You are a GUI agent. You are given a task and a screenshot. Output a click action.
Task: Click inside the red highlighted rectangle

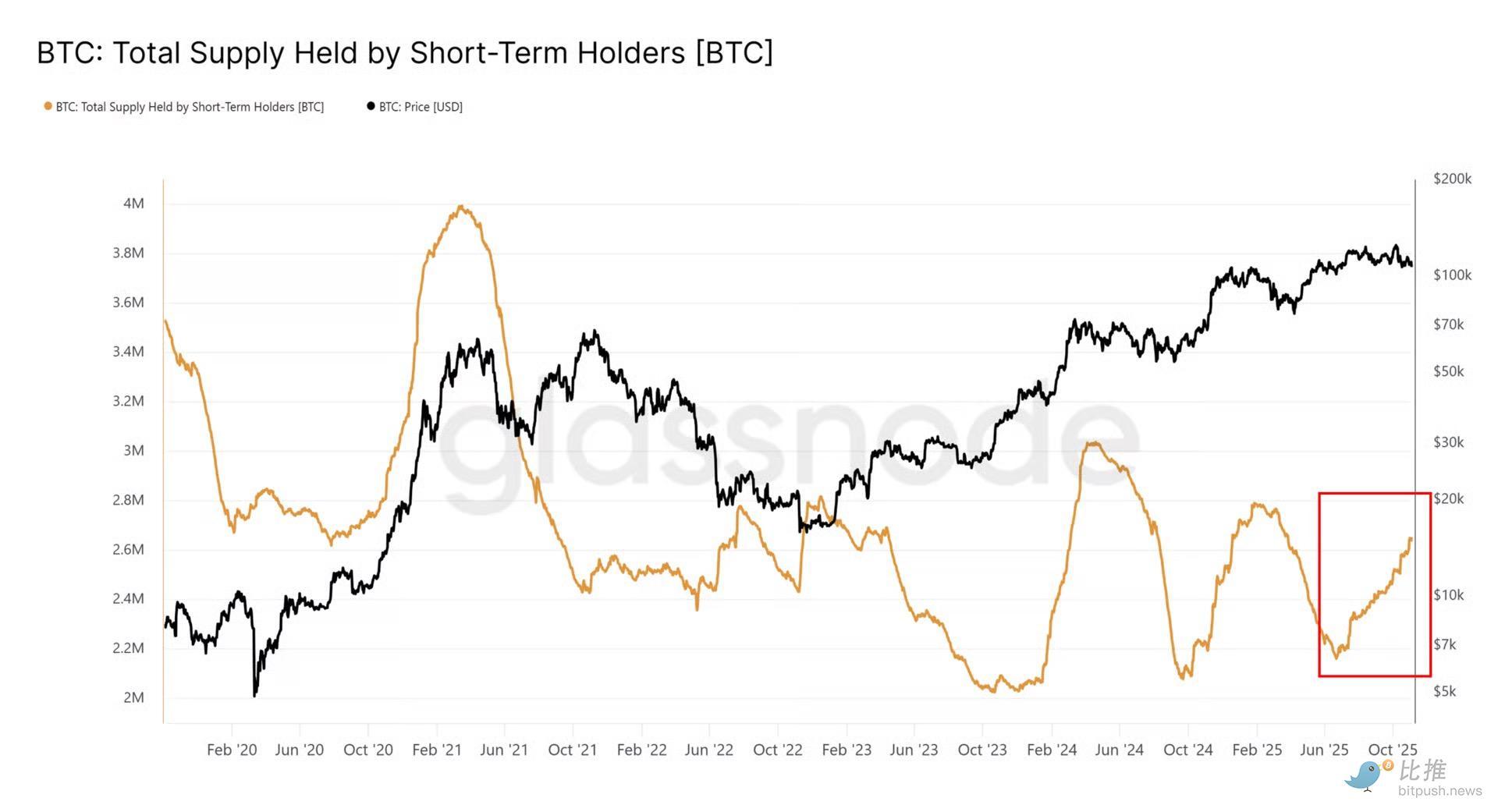point(1375,583)
